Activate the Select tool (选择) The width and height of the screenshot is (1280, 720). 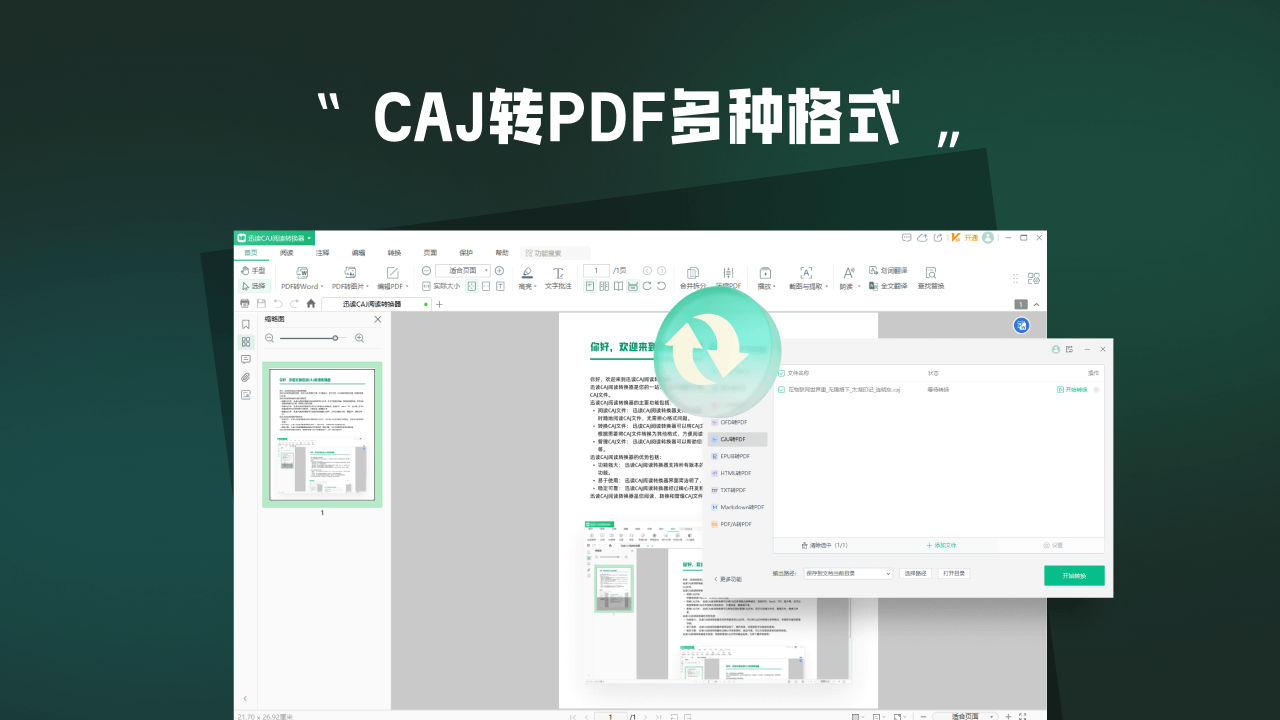253,286
